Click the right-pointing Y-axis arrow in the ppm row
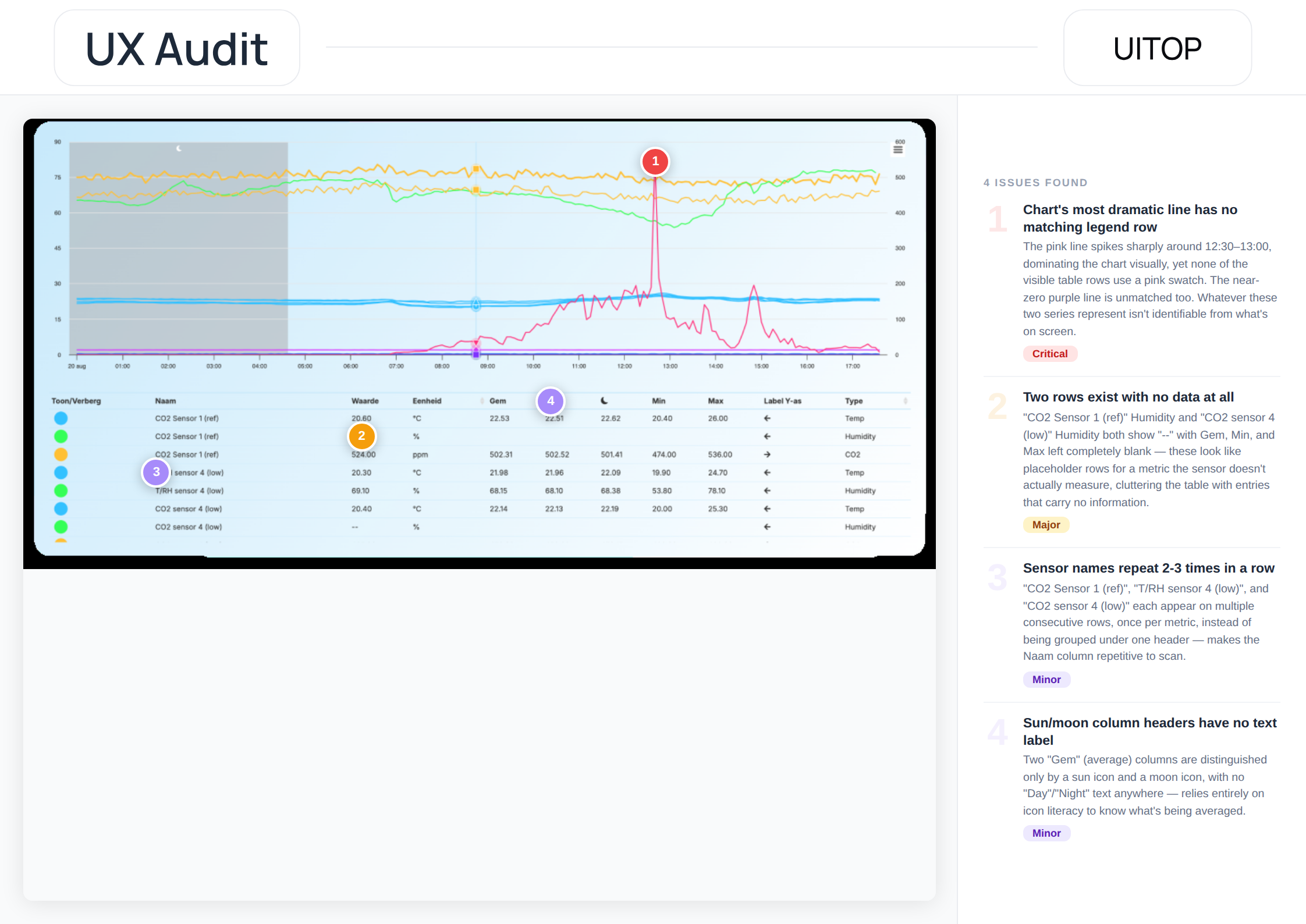 point(767,454)
